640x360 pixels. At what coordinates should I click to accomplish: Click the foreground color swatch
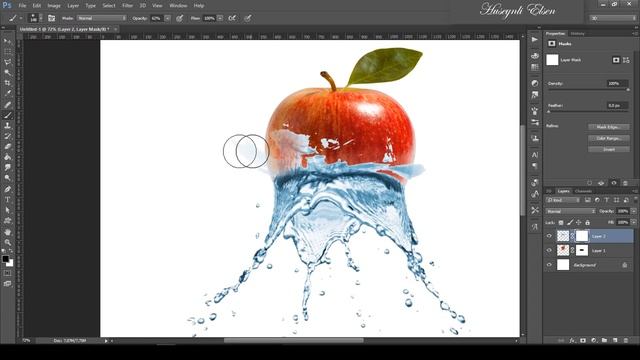5,259
